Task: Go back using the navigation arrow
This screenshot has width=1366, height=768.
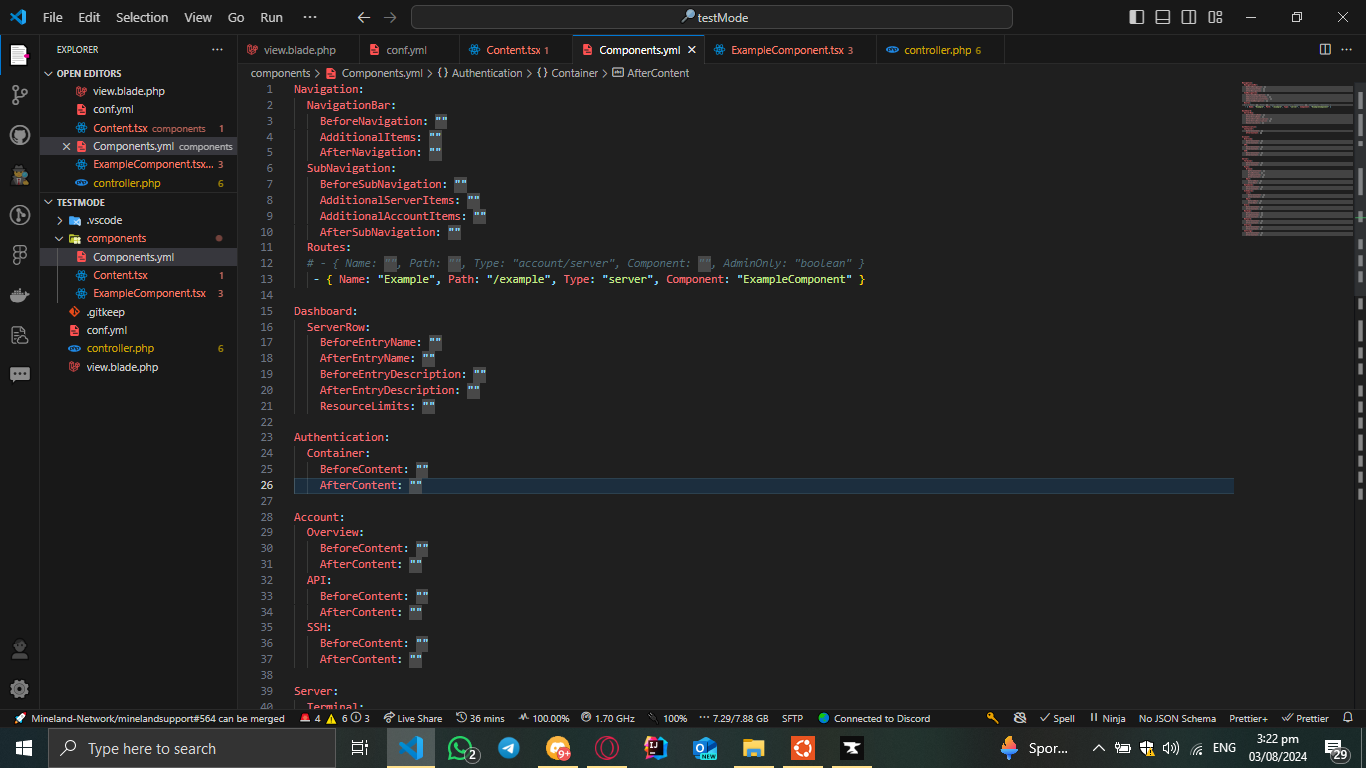Action: click(x=364, y=17)
